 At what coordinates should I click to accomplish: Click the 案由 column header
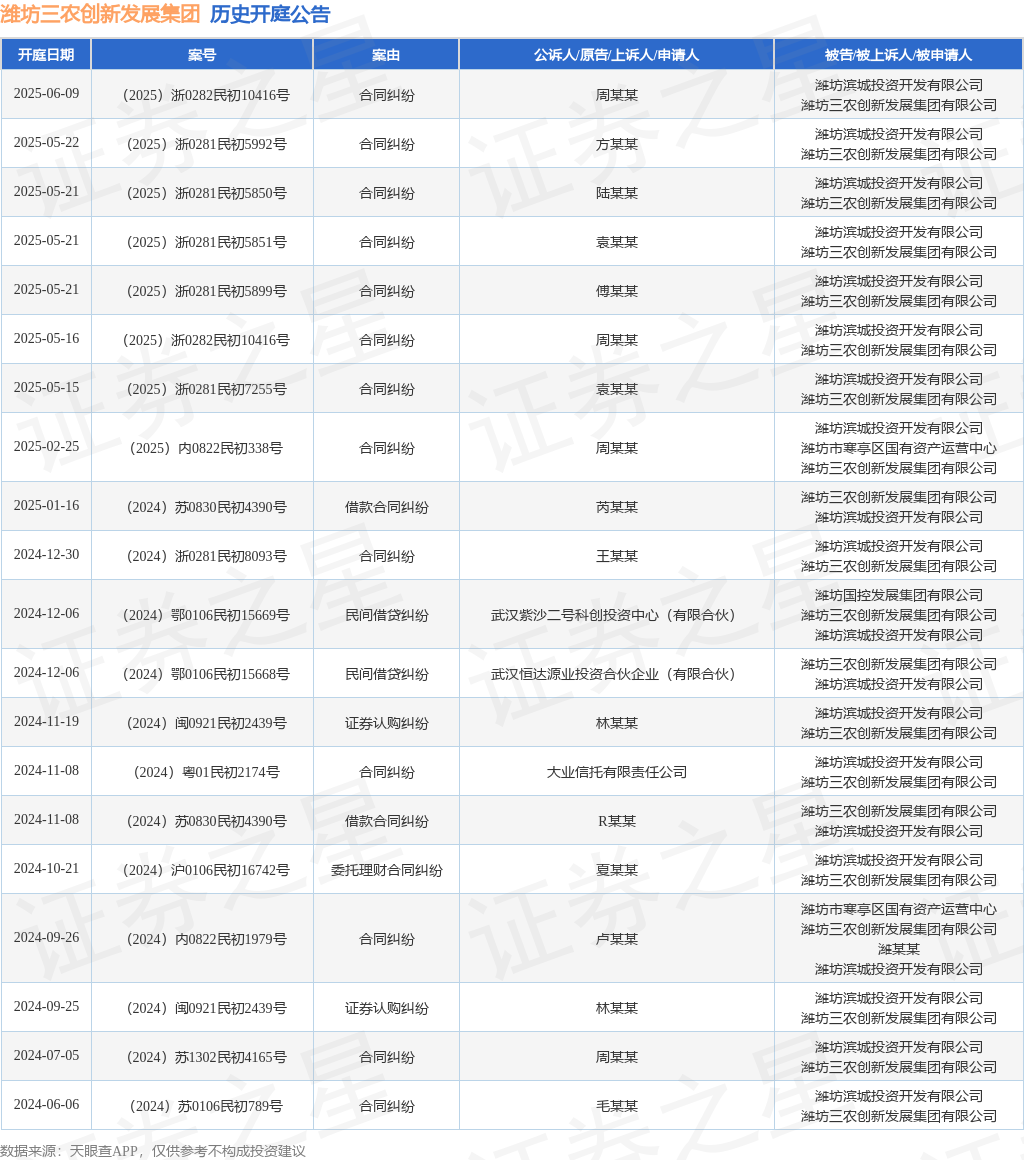tap(386, 55)
